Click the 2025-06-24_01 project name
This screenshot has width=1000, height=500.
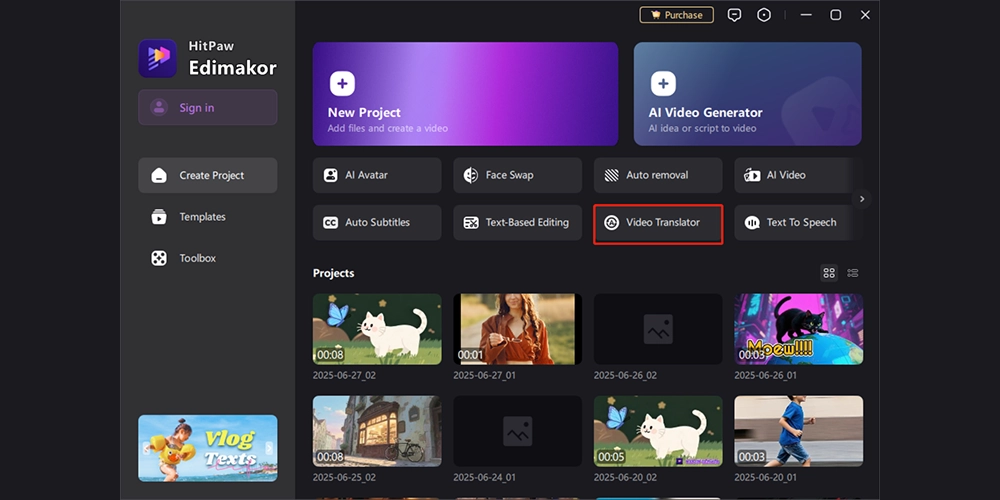[x=485, y=477]
